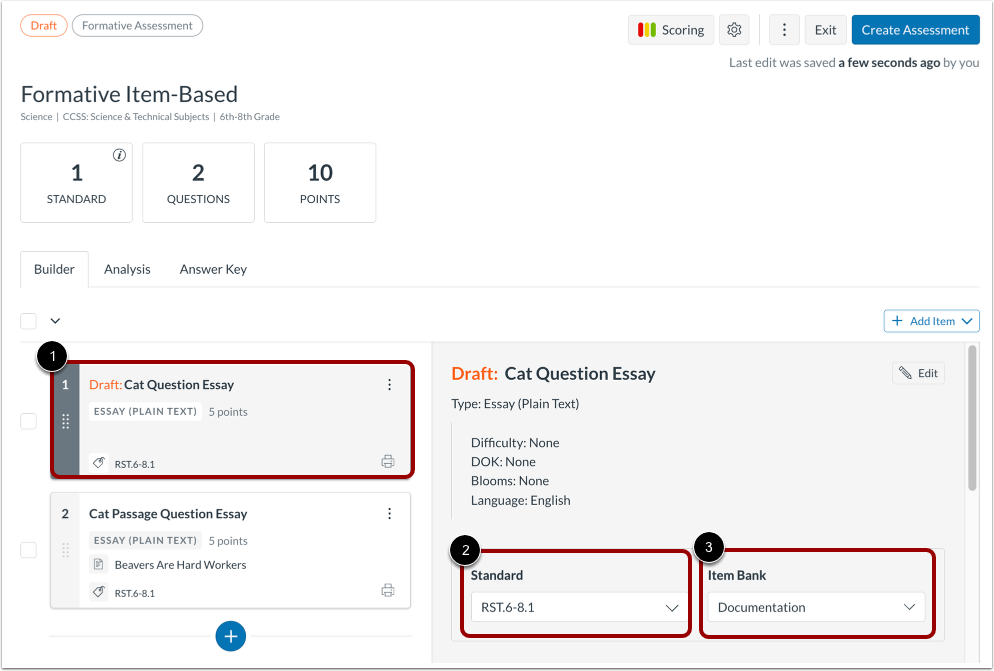Click the Scoring color bars icon
Viewport: 994px width, 671px height.
[x=647, y=30]
